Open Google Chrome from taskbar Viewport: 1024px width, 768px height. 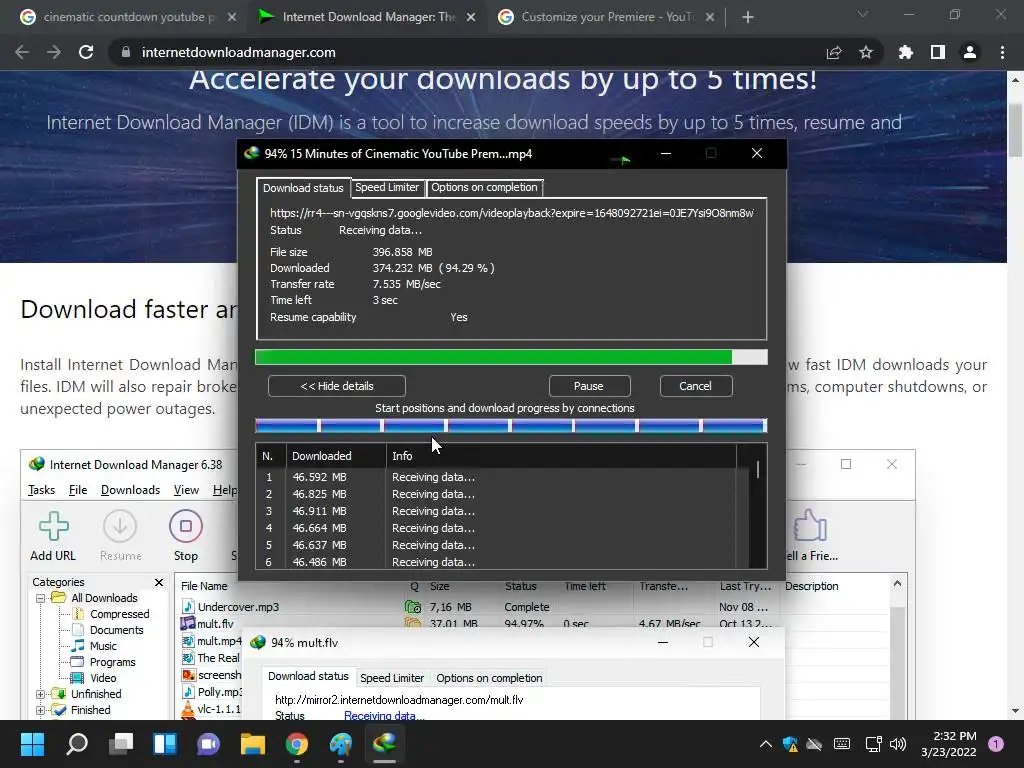[x=296, y=744]
